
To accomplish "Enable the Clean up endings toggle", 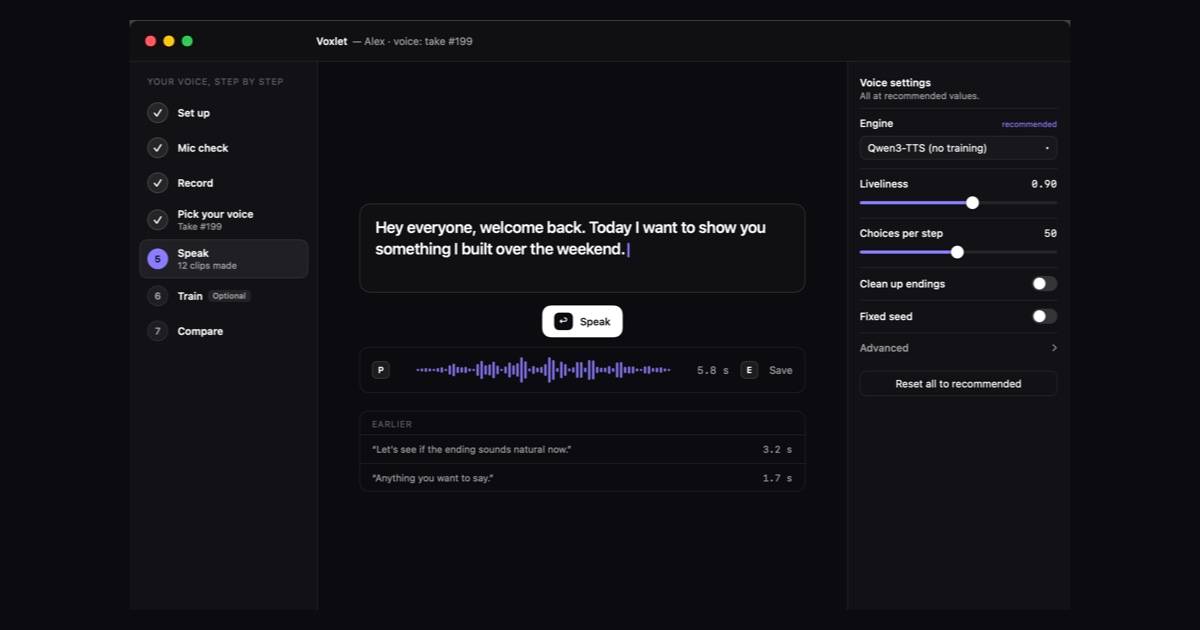I will 1044,284.
